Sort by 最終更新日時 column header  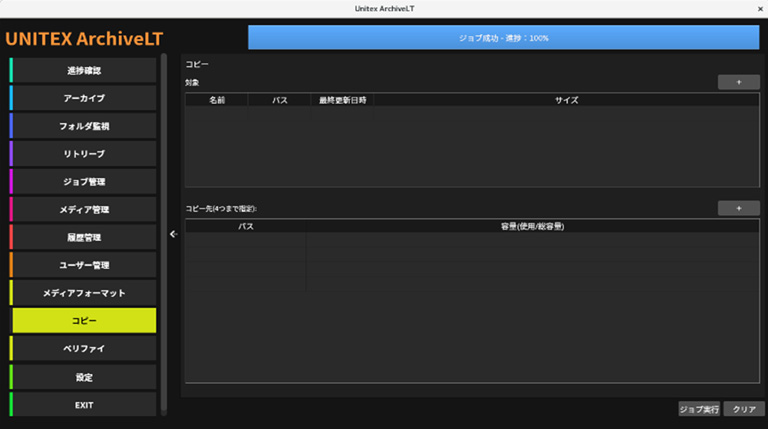tap(342, 100)
